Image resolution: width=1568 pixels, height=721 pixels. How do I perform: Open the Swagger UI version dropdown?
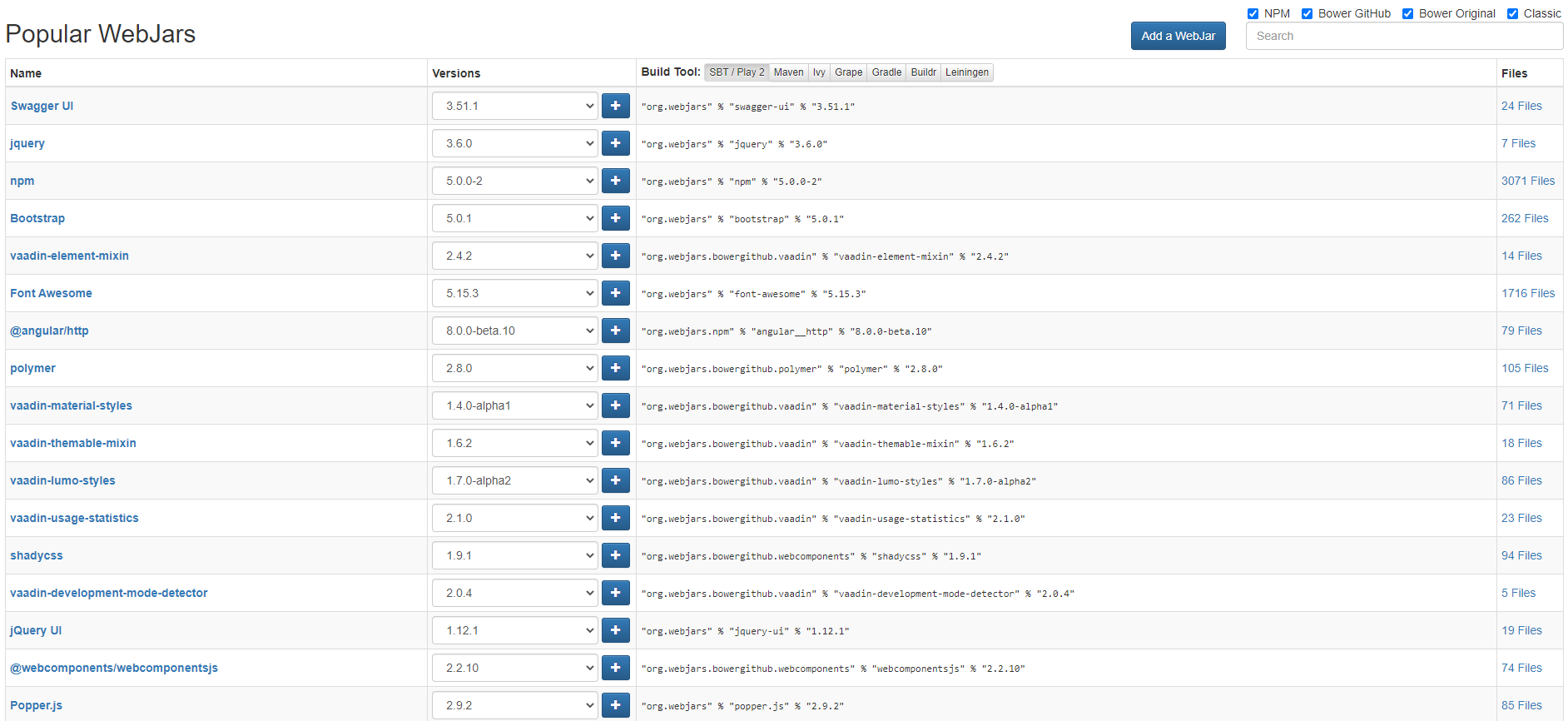click(x=514, y=106)
